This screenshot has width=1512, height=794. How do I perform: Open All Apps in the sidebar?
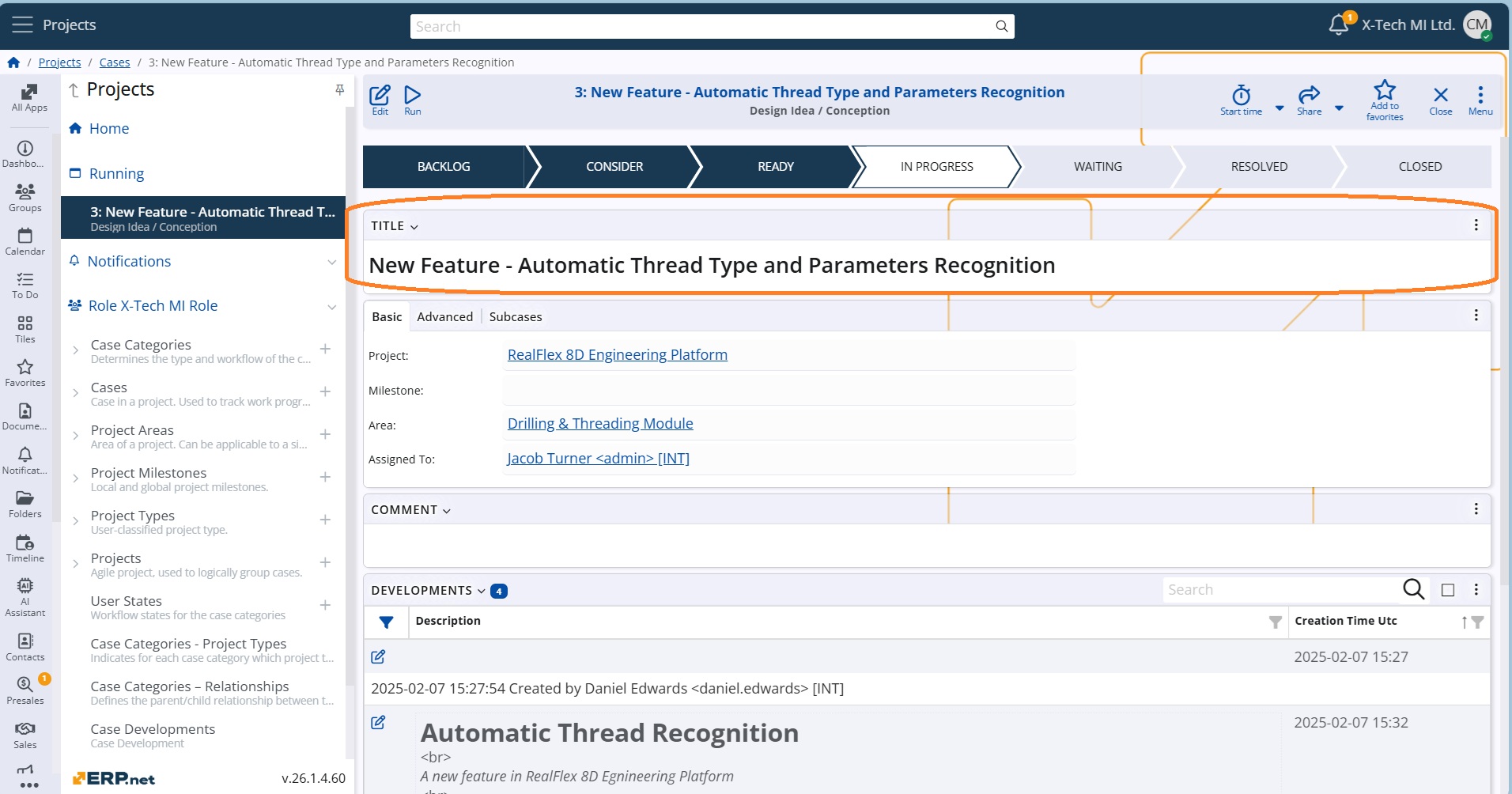pos(28,98)
